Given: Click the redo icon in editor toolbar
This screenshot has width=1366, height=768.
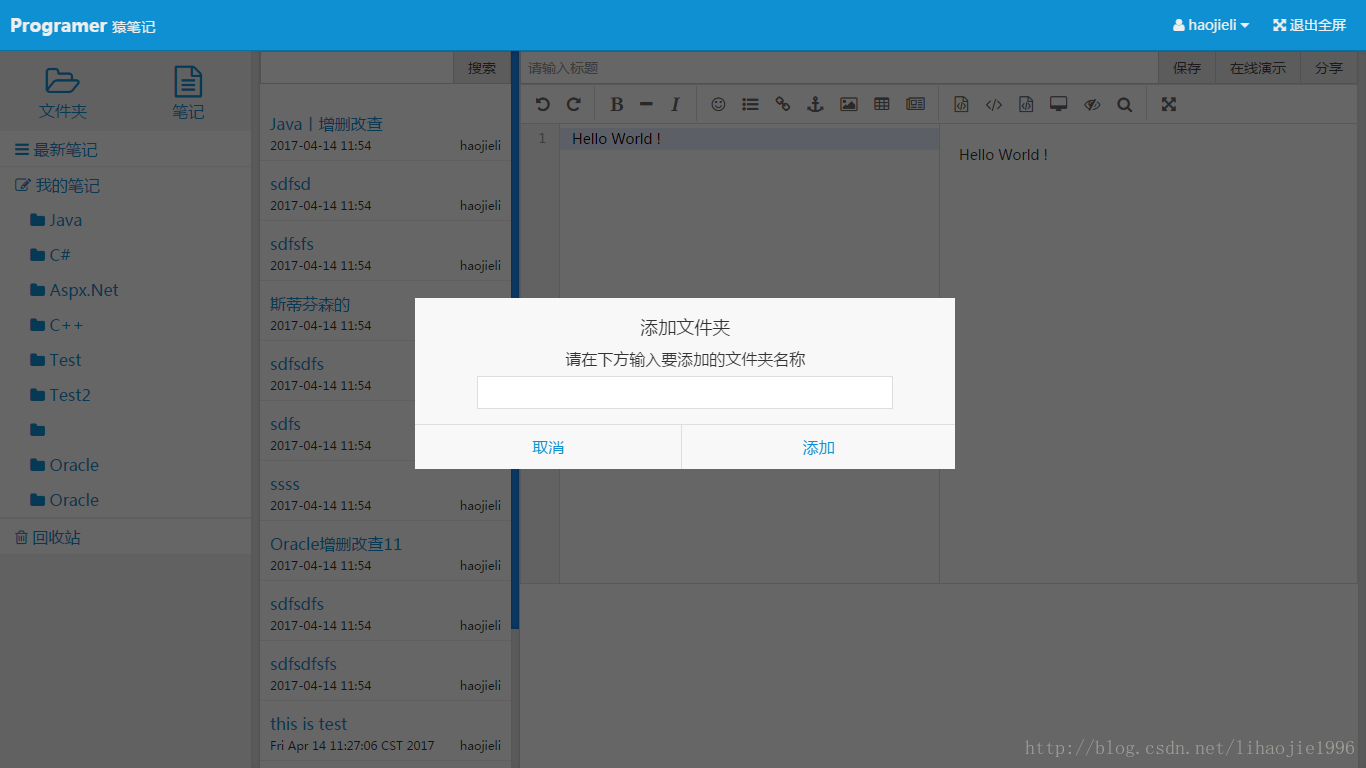Looking at the screenshot, I should click(x=574, y=104).
